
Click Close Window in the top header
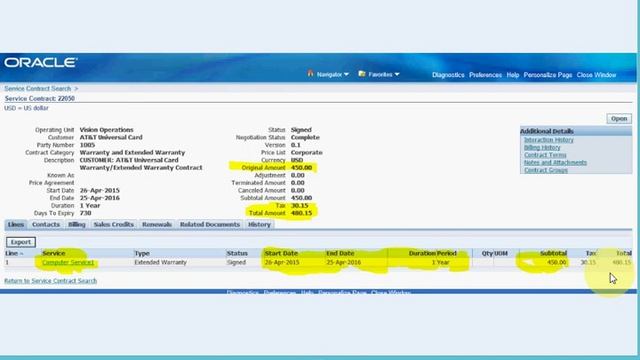click(596, 75)
